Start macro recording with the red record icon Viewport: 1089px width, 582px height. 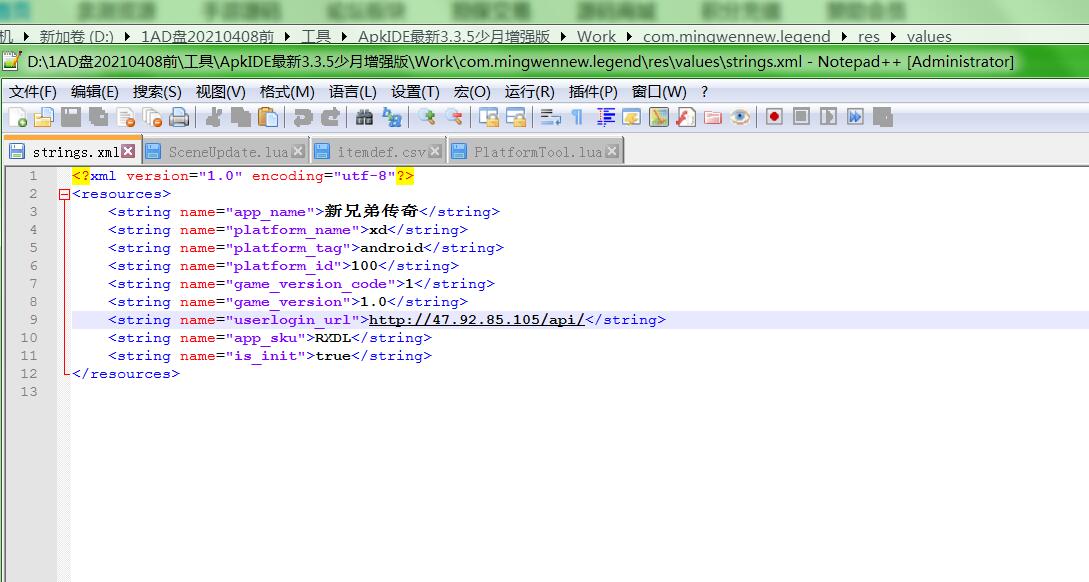pos(774,117)
